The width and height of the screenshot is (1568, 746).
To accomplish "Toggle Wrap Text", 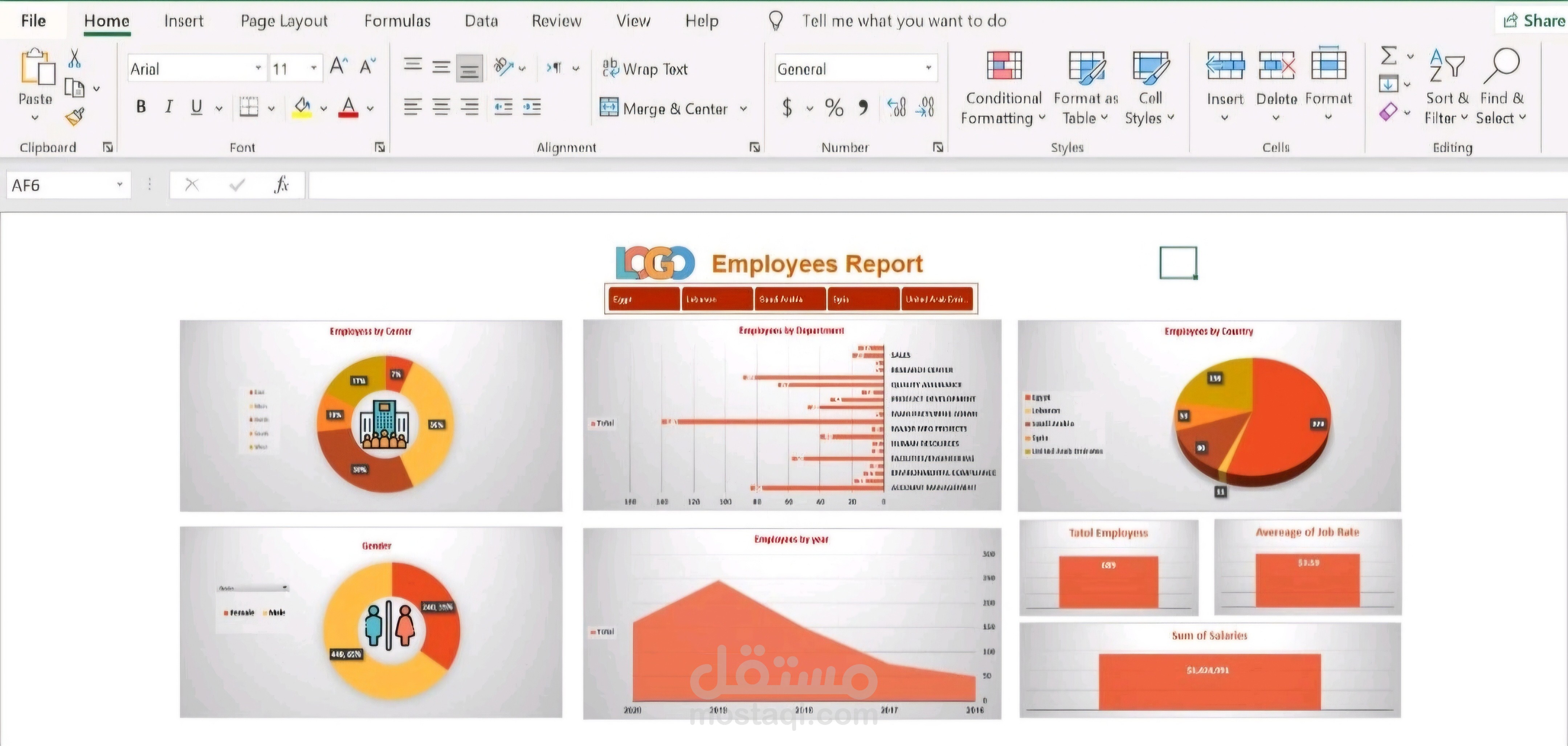I will [645, 68].
